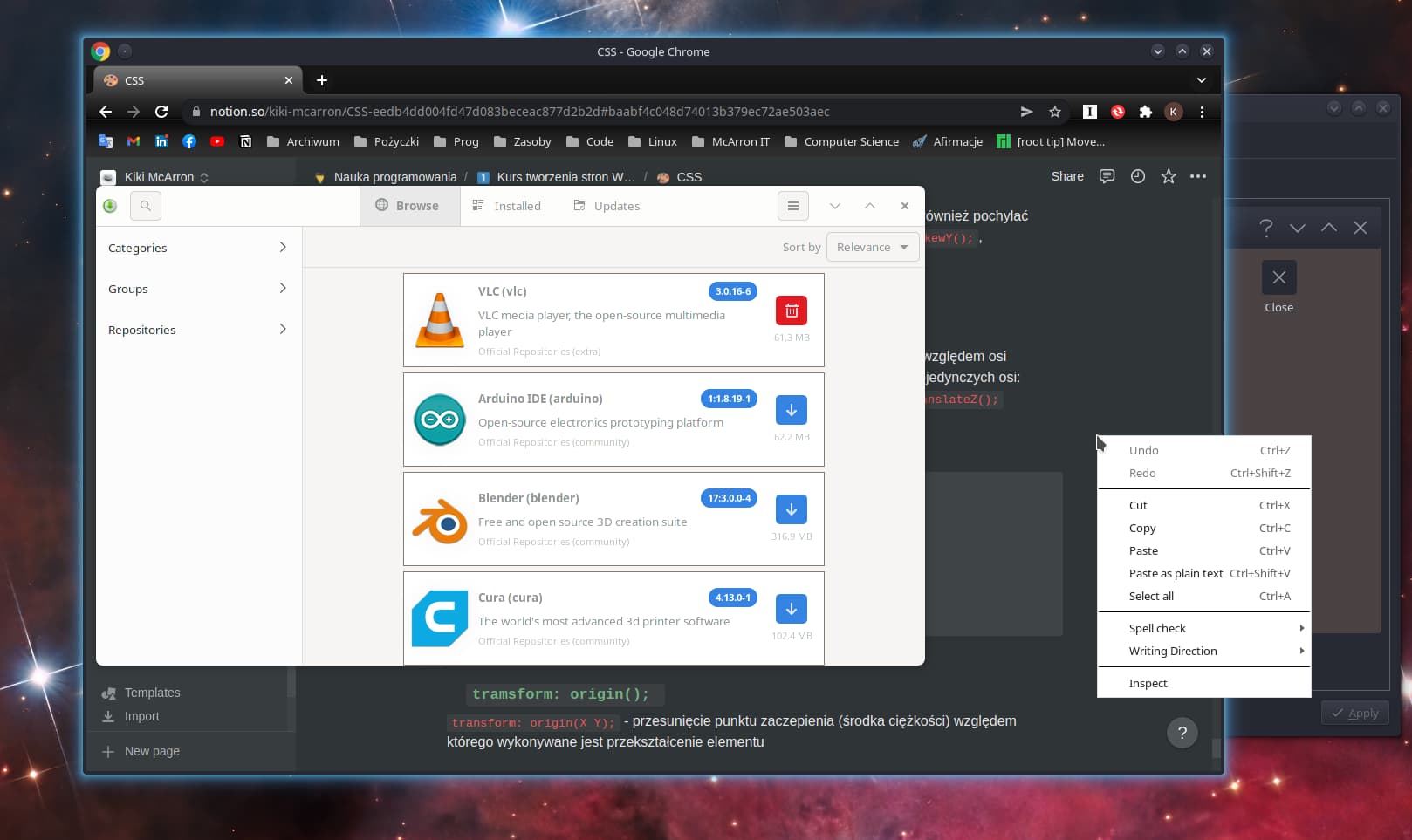Choose Undo from context menu
The image size is (1412, 840).
(1204, 450)
